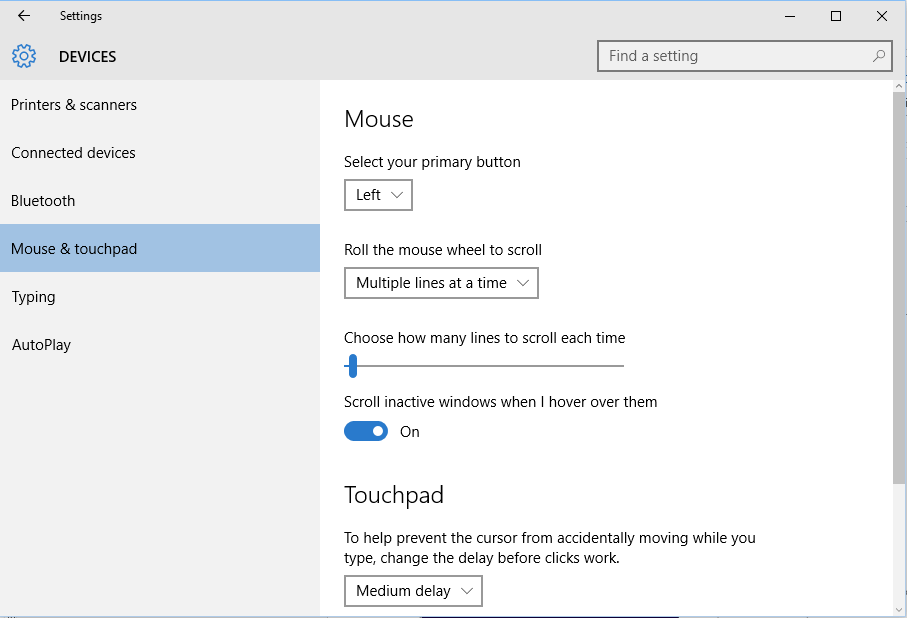
Task: Minimize the Settings window
Action: (790, 16)
